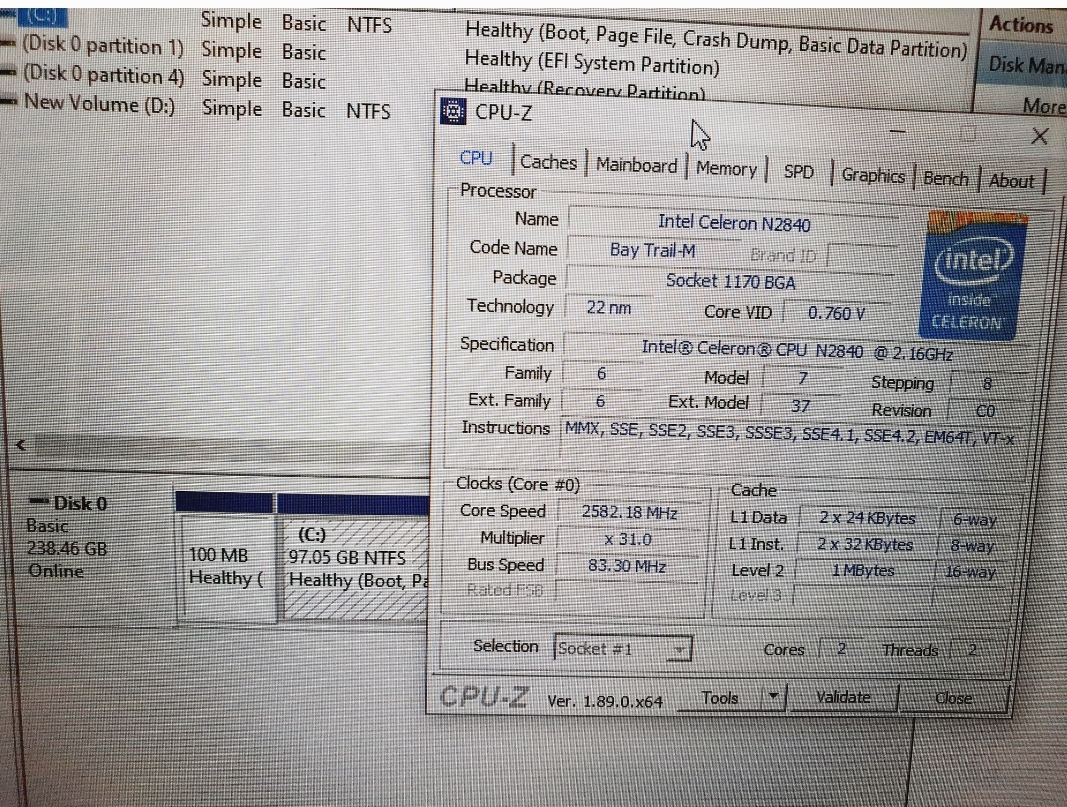Click the Disk 0 disk icon label
The height and width of the screenshot is (807, 1067).
pos(70,503)
